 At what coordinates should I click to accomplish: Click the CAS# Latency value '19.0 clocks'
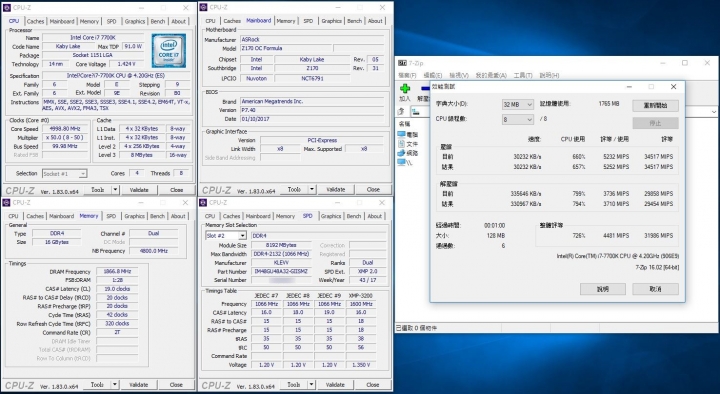coord(117,289)
